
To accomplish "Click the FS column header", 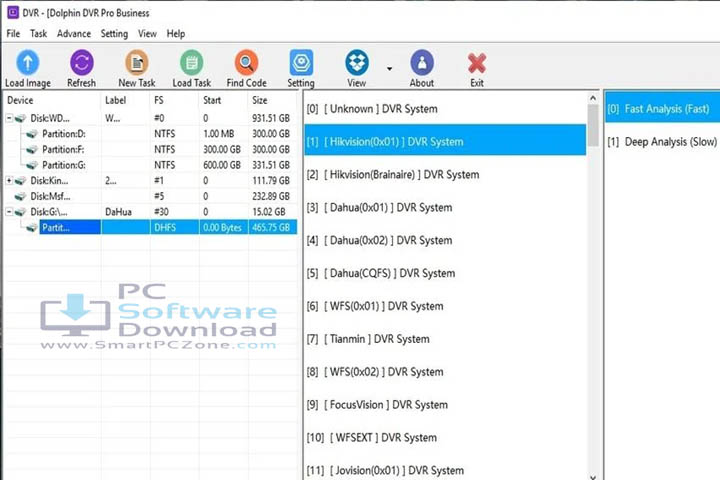I will tap(174, 100).
